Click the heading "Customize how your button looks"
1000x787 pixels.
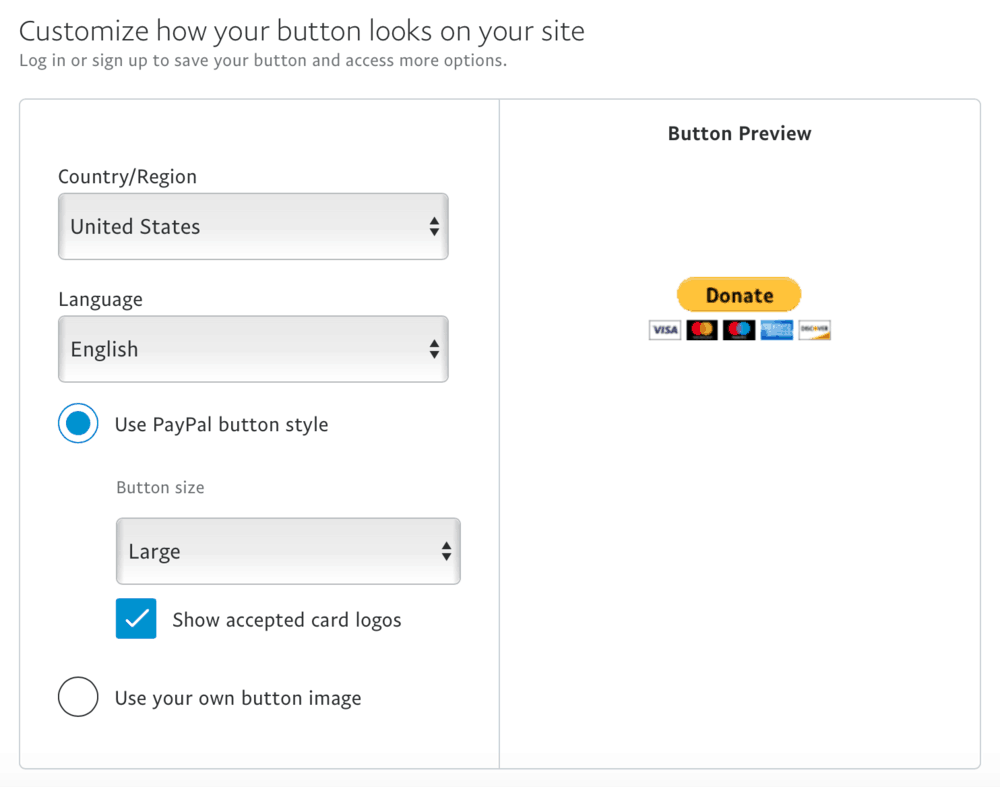(x=301, y=30)
